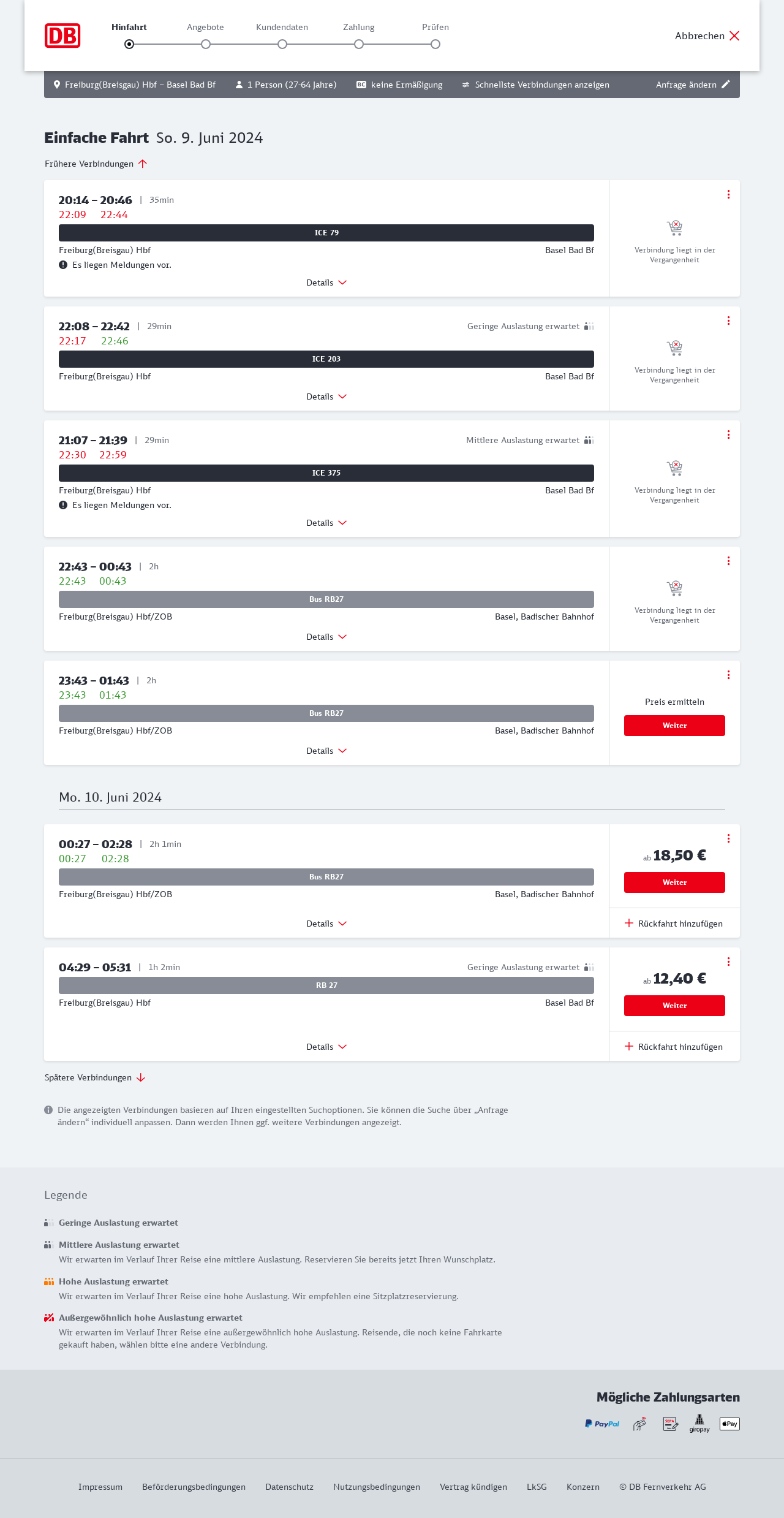The height and width of the screenshot is (1518, 784).
Task: Open three-dot menu for ICE 79 connection
Action: point(728,194)
